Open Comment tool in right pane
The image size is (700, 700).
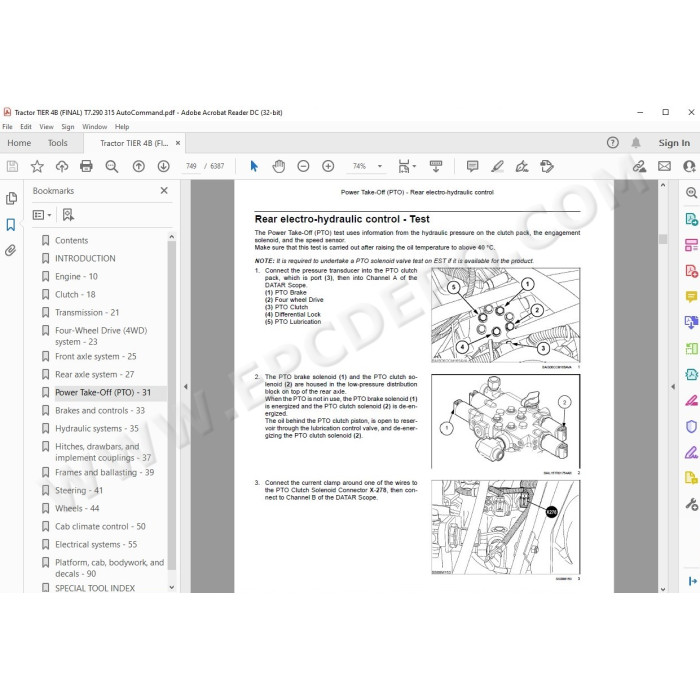point(691,297)
